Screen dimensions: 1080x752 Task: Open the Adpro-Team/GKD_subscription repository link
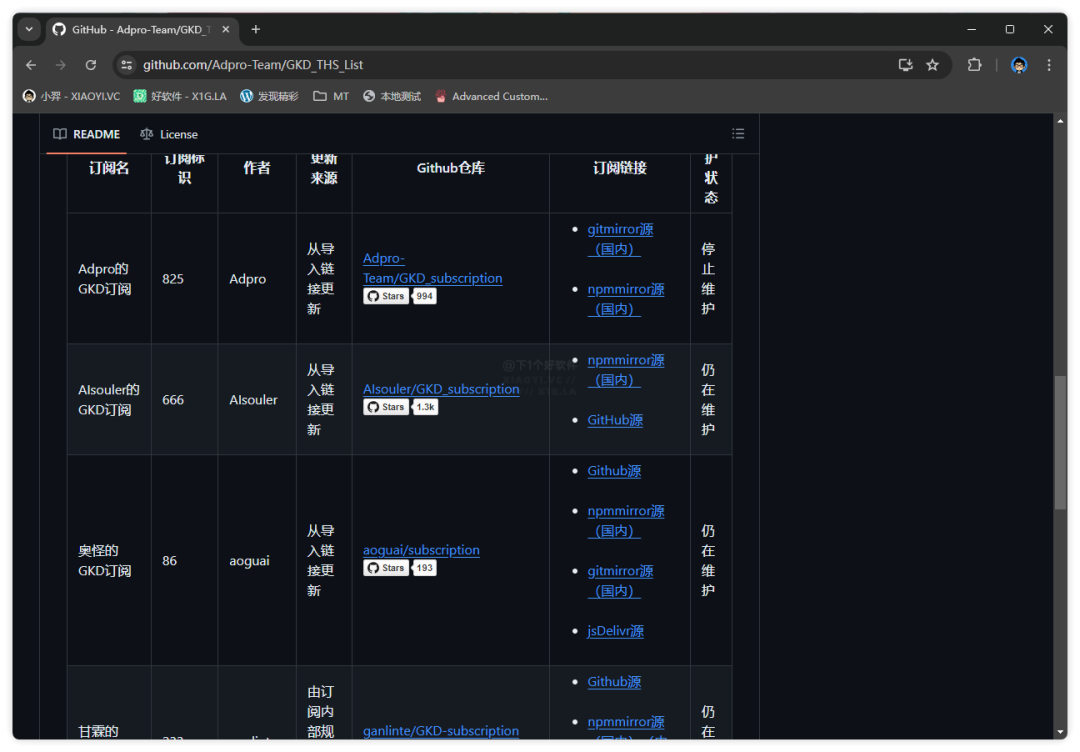coord(432,268)
